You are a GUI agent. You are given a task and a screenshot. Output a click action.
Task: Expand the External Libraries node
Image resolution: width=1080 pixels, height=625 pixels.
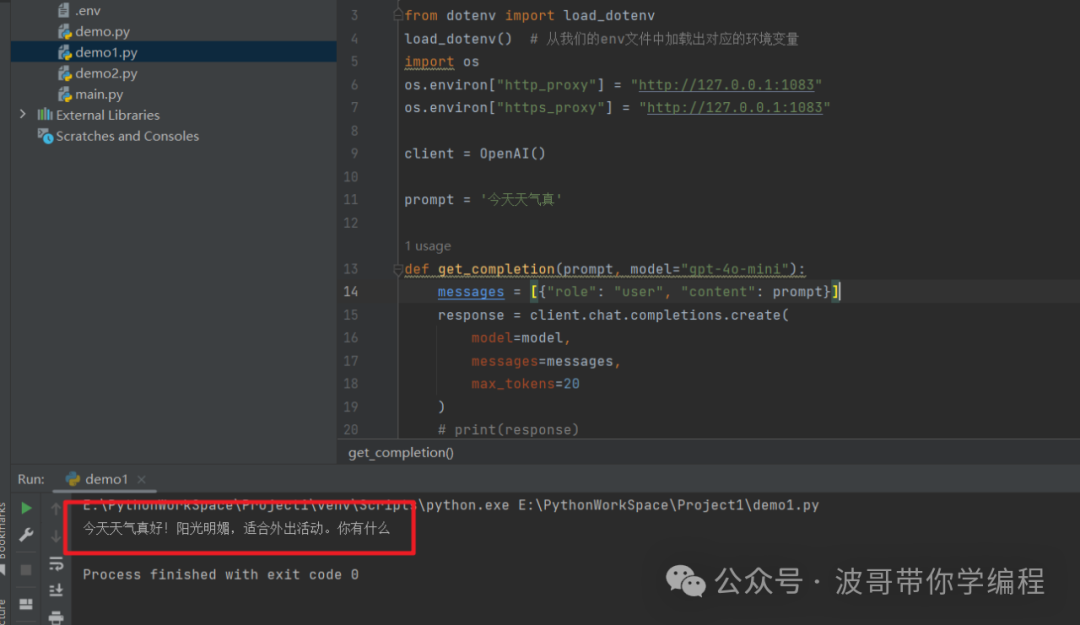[x=23, y=114]
